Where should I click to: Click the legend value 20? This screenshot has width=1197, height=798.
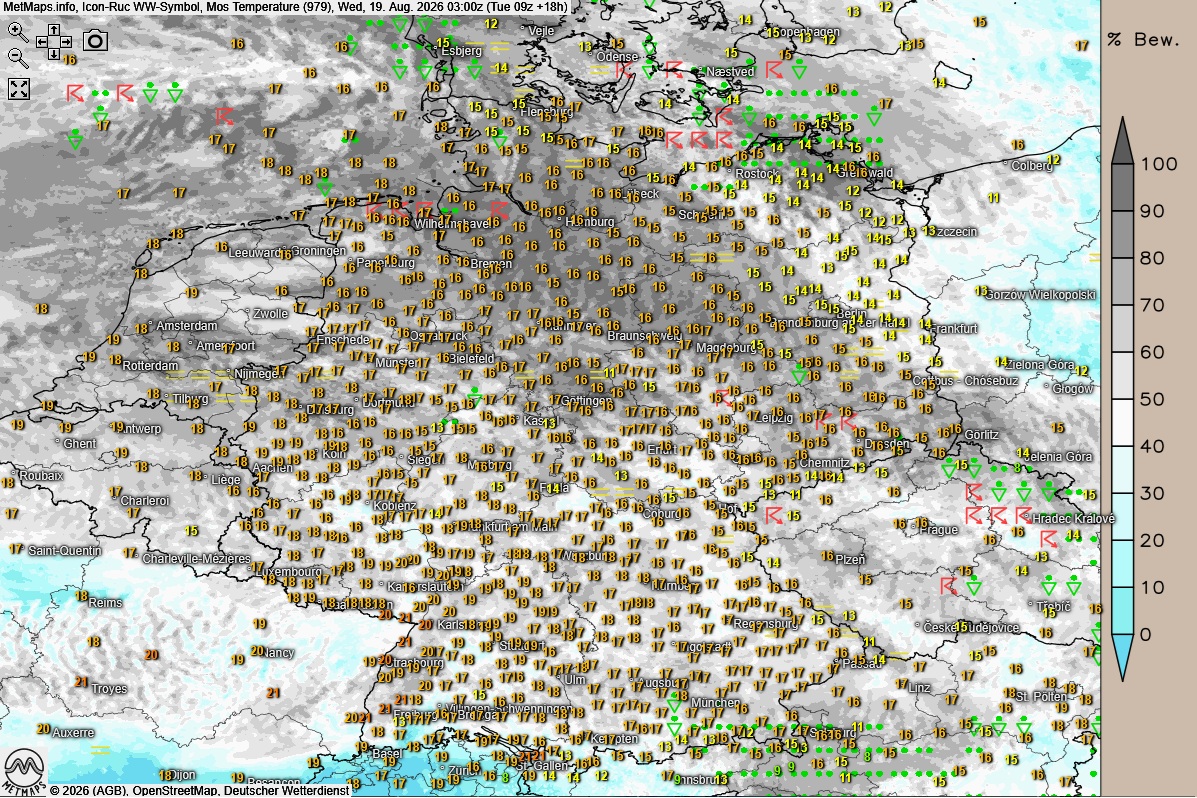click(x=1153, y=541)
